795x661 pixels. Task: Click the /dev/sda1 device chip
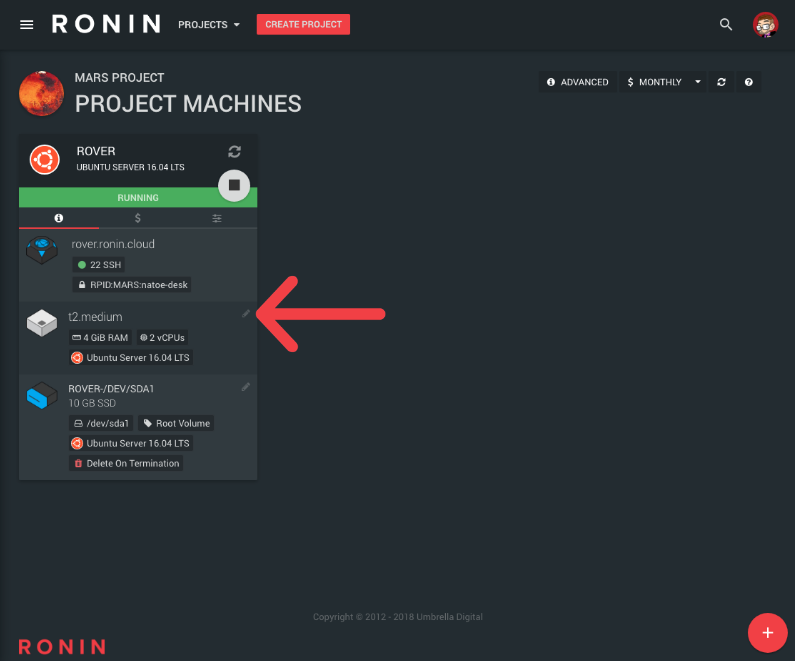point(101,423)
